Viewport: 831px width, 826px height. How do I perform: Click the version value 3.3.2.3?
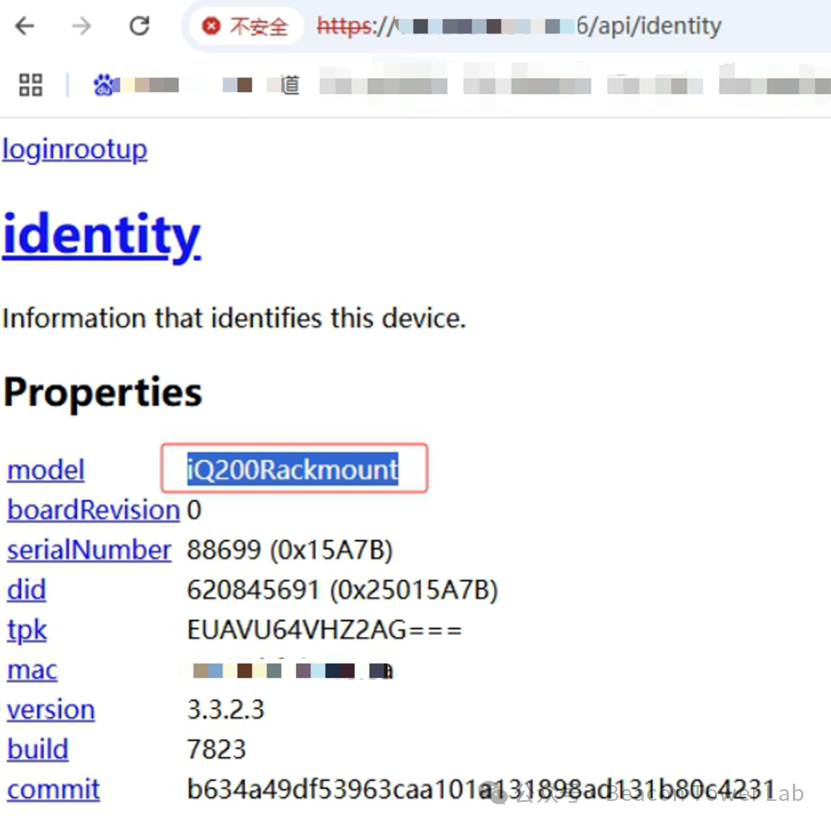point(226,710)
